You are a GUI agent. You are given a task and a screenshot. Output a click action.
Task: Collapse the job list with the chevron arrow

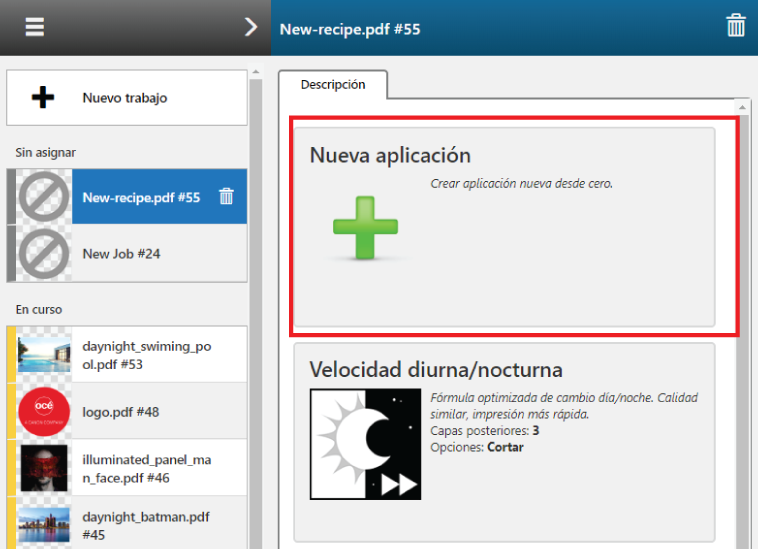pyautogui.click(x=250, y=27)
